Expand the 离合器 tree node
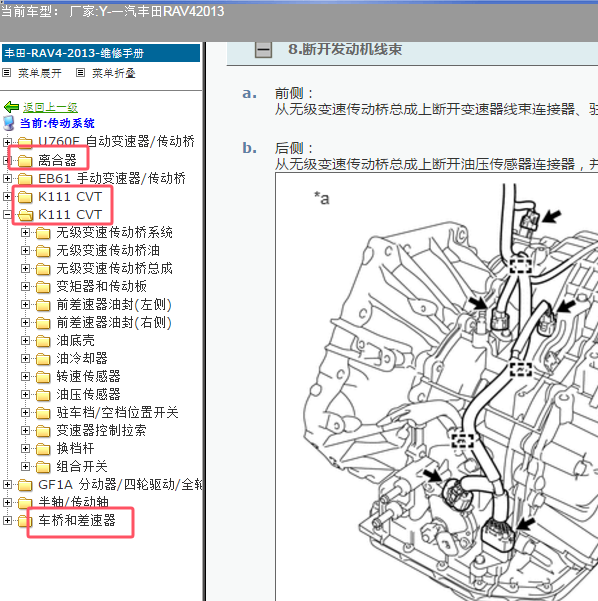The image size is (598, 601). [7, 160]
